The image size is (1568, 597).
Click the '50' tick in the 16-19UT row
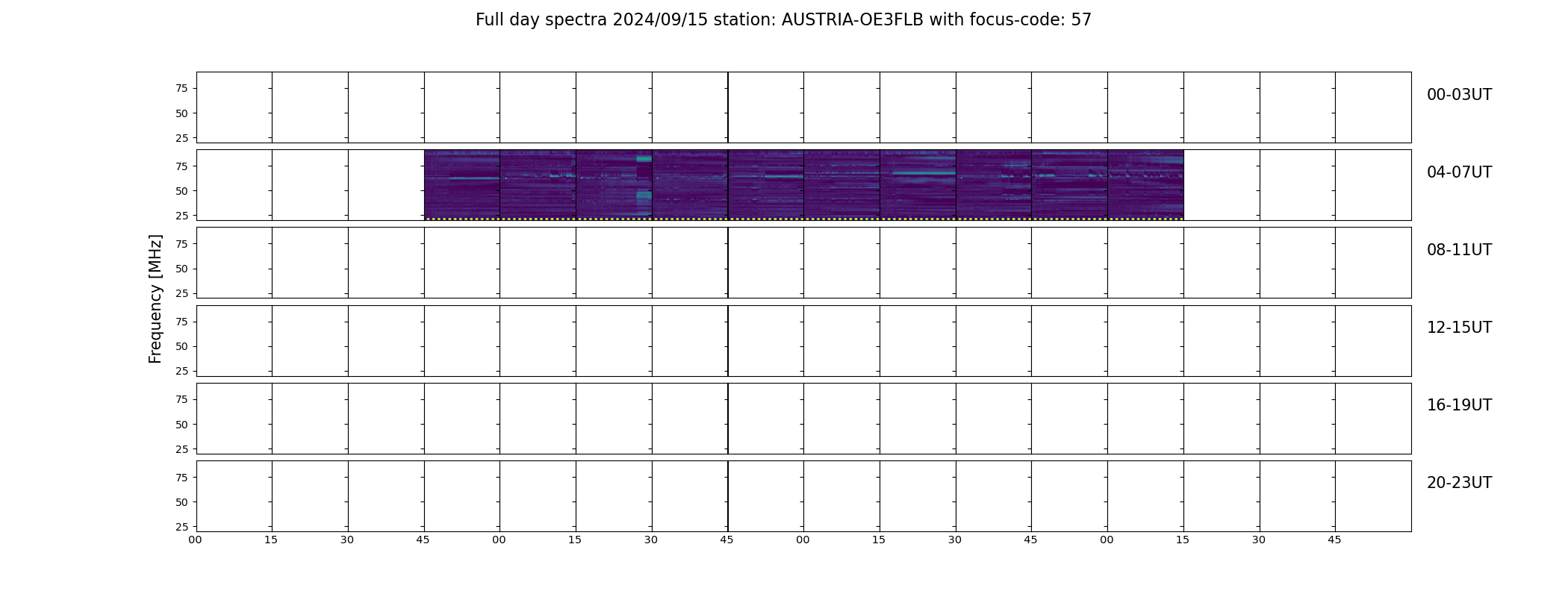point(181,425)
